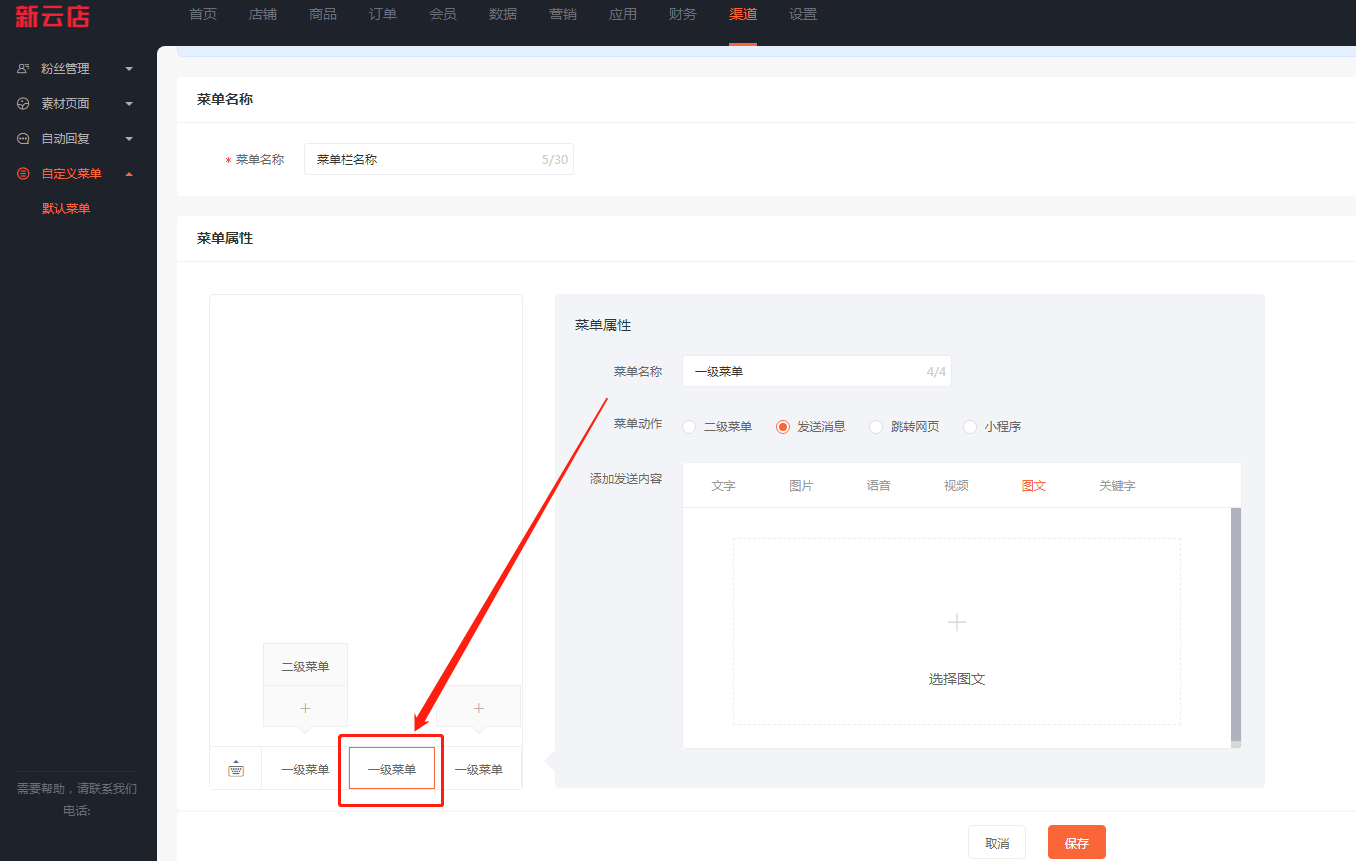Image resolution: width=1356 pixels, height=861 pixels.
Task: Click the 新云店 logo
Action: (x=52, y=16)
